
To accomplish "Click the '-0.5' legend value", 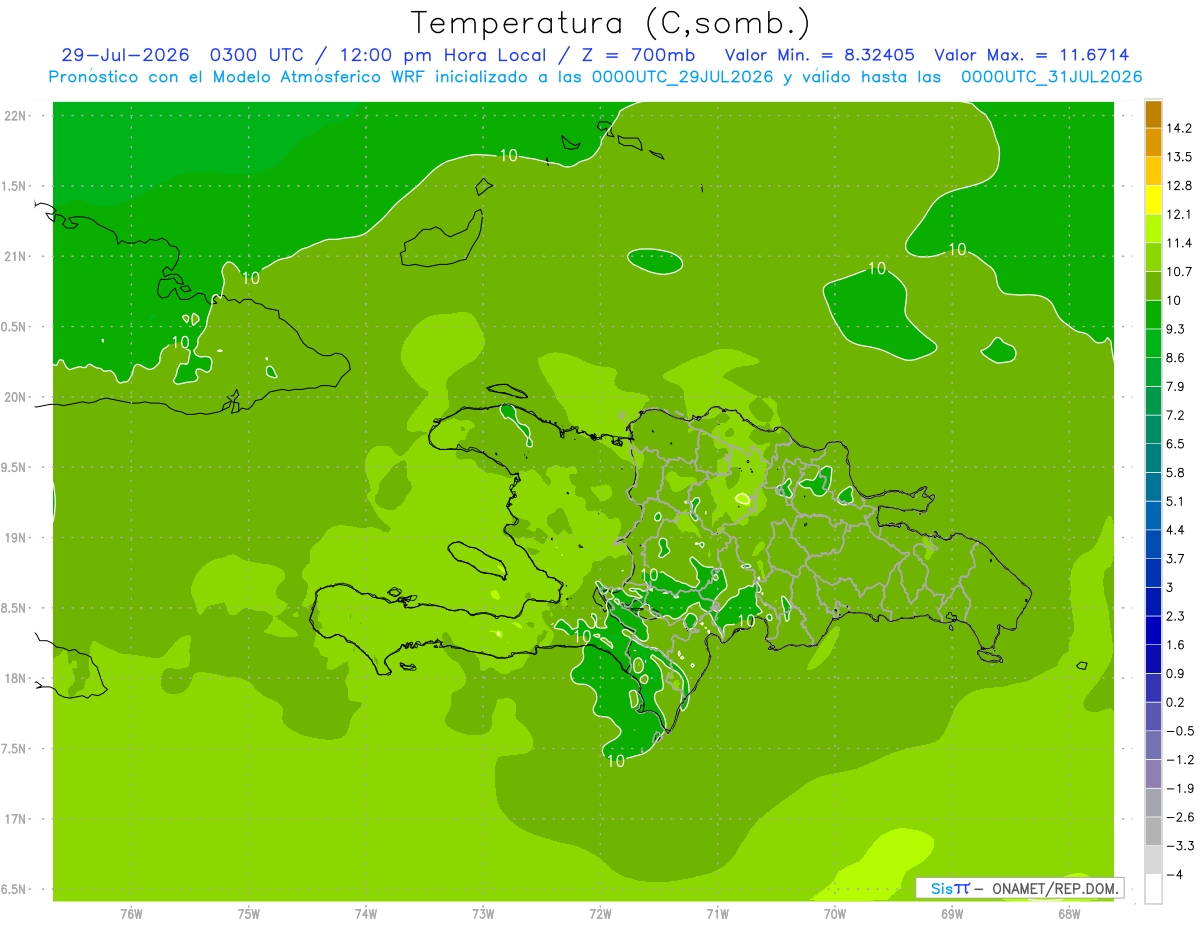I will [1179, 731].
